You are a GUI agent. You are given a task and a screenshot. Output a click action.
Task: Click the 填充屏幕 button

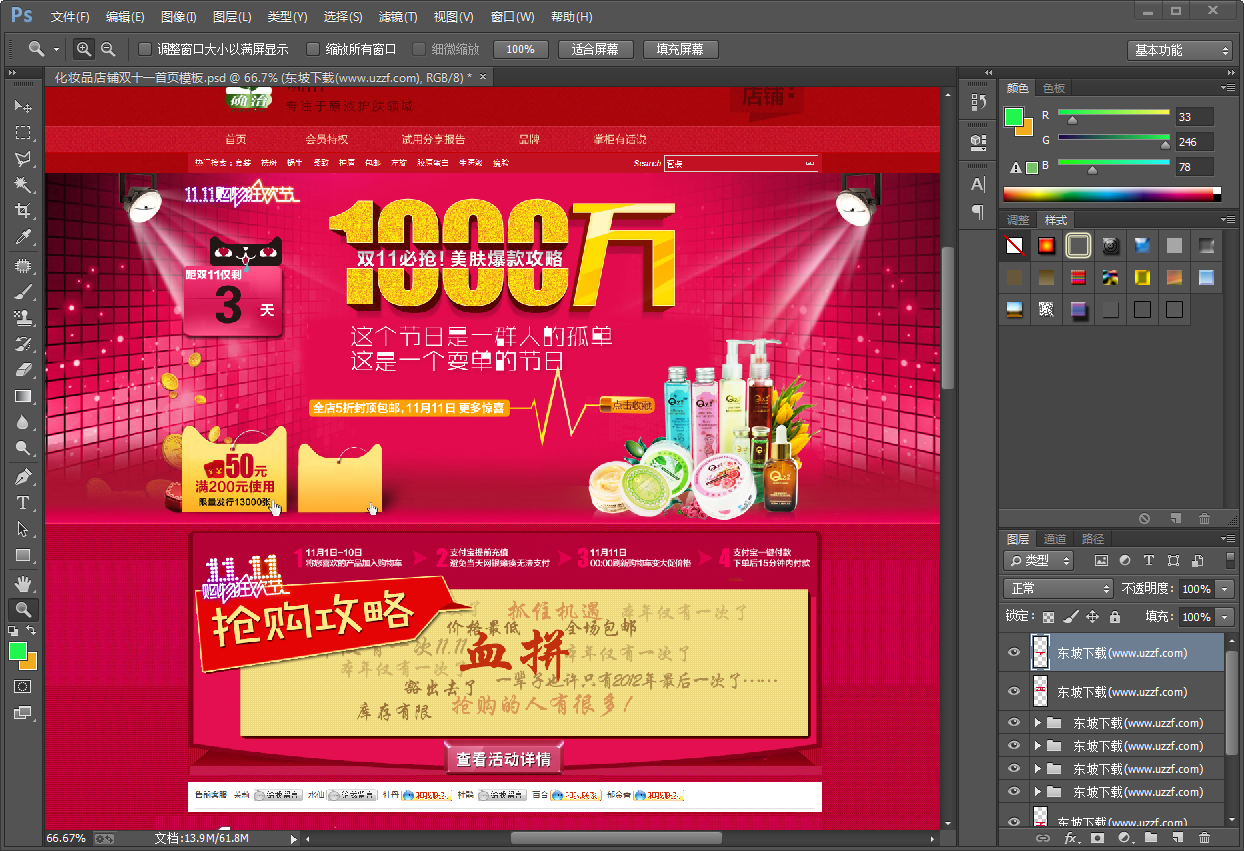tap(679, 49)
